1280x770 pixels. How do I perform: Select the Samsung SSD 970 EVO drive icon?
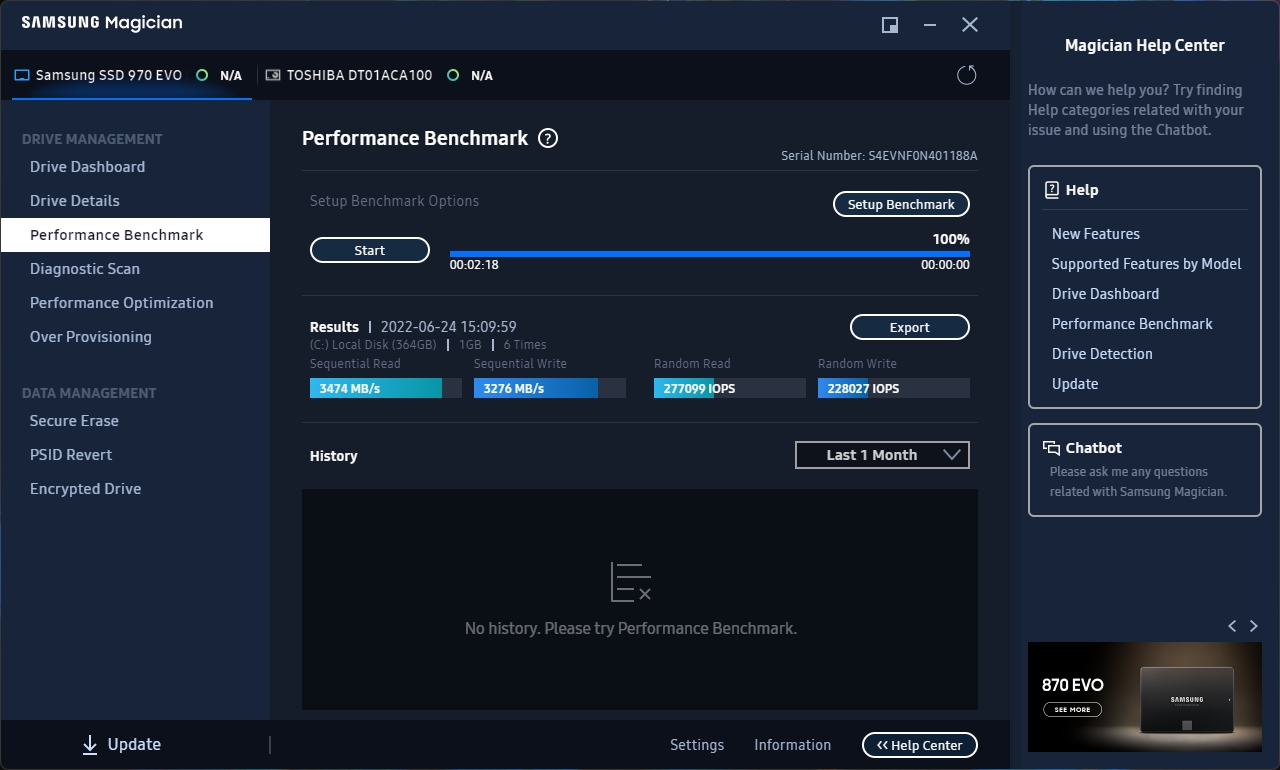(x=22, y=74)
